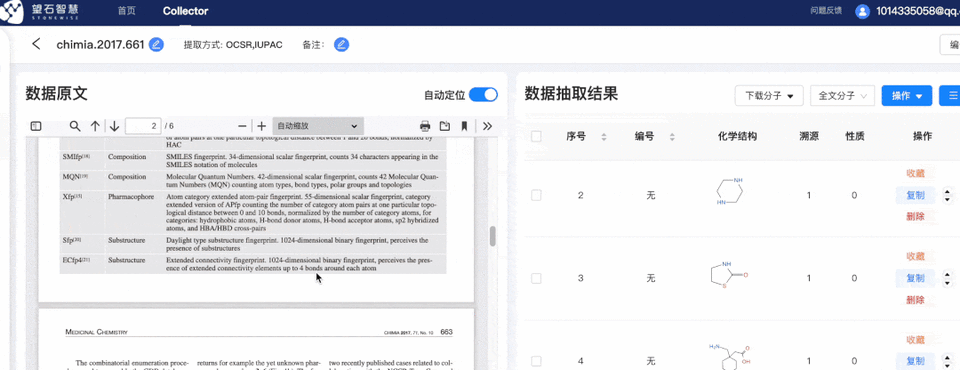The height and width of the screenshot is (370, 960).
Task: Open the PDF file open icon
Action: [x=445, y=126]
